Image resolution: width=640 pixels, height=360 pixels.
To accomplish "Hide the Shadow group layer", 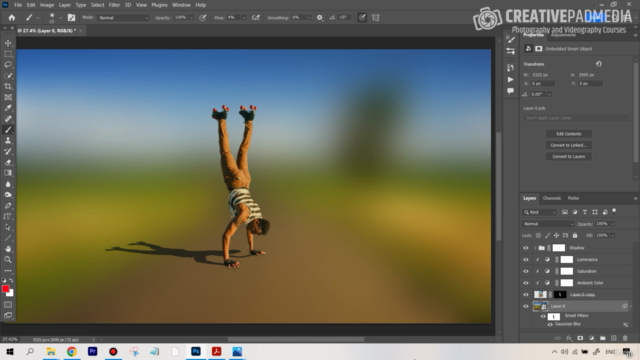I will point(526,248).
